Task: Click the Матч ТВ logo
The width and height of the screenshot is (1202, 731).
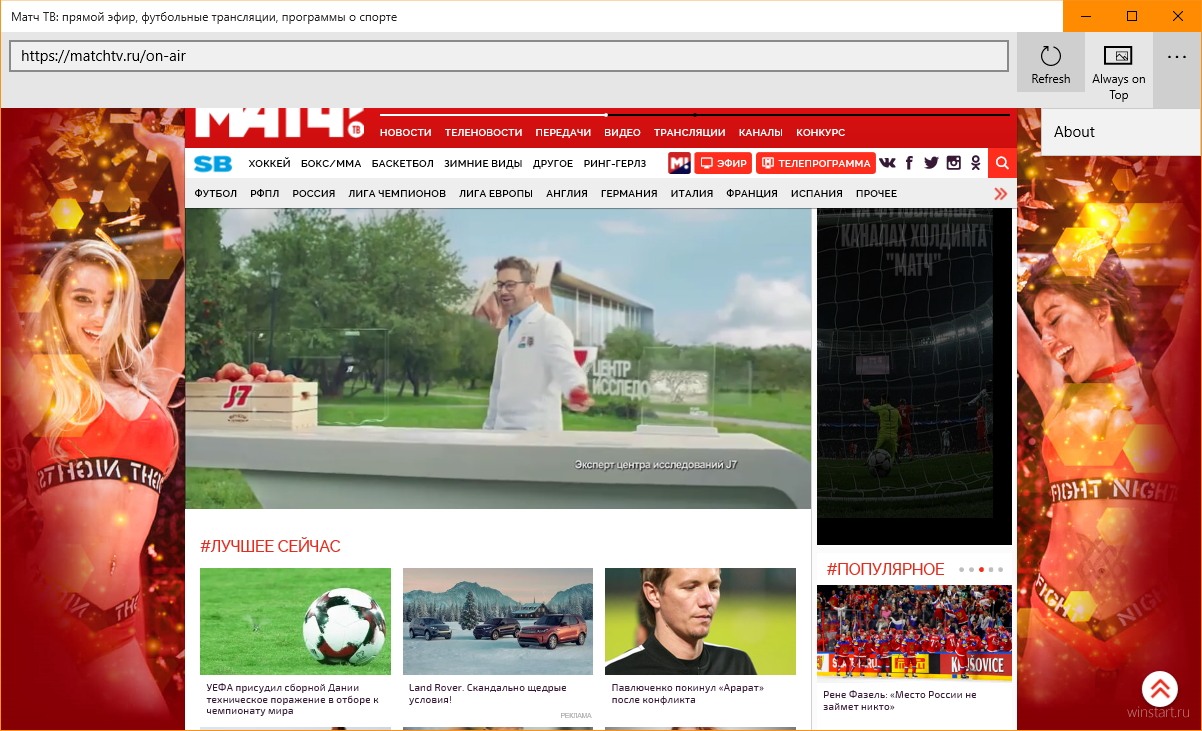Action: tap(279, 123)
